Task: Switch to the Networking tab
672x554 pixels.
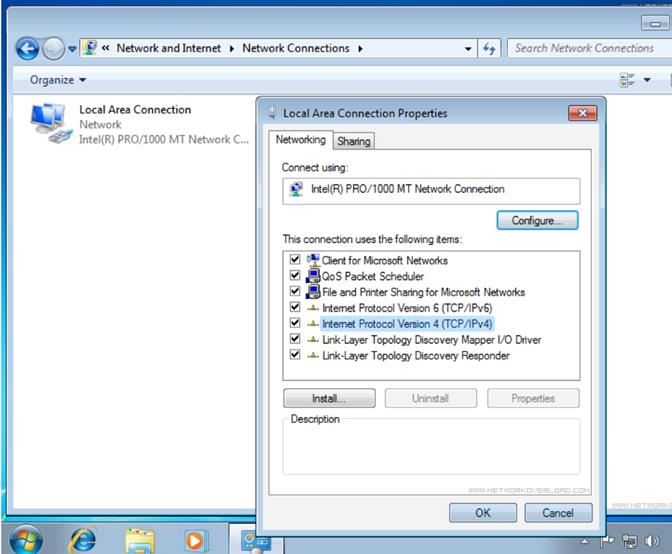Action: 301,140
